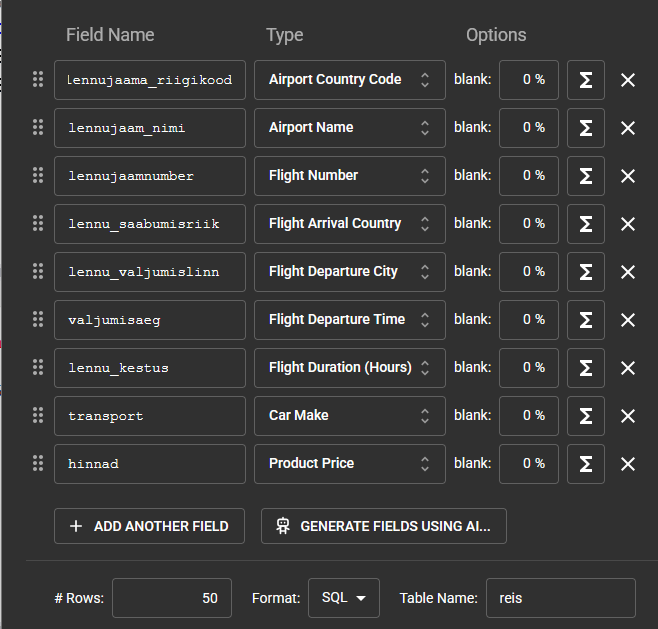
Task: Click Generate Fields Using AI button
Action: 383,526
